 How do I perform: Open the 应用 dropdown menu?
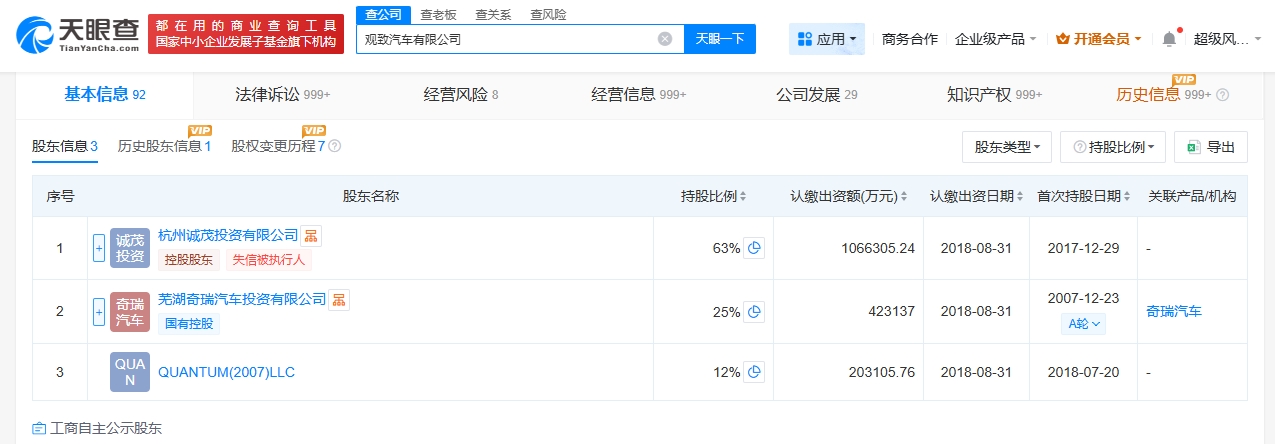coord(827,39)
